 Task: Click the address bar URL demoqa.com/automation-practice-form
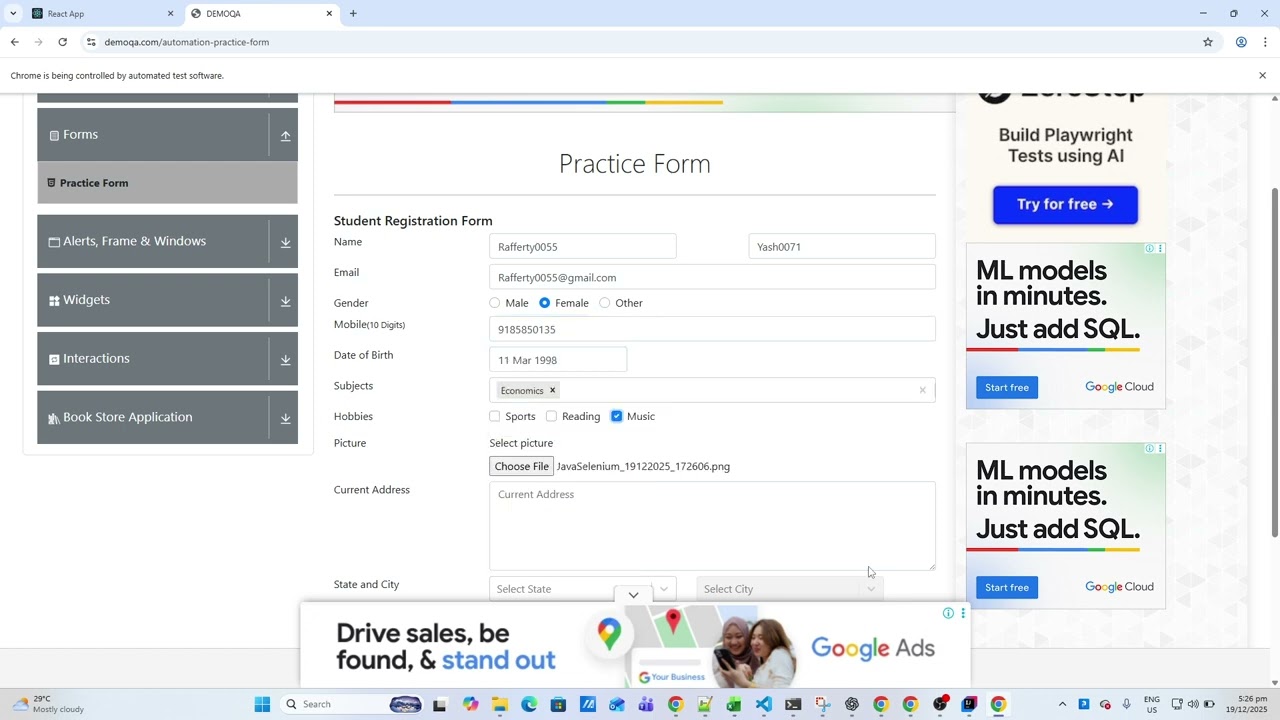187,42
